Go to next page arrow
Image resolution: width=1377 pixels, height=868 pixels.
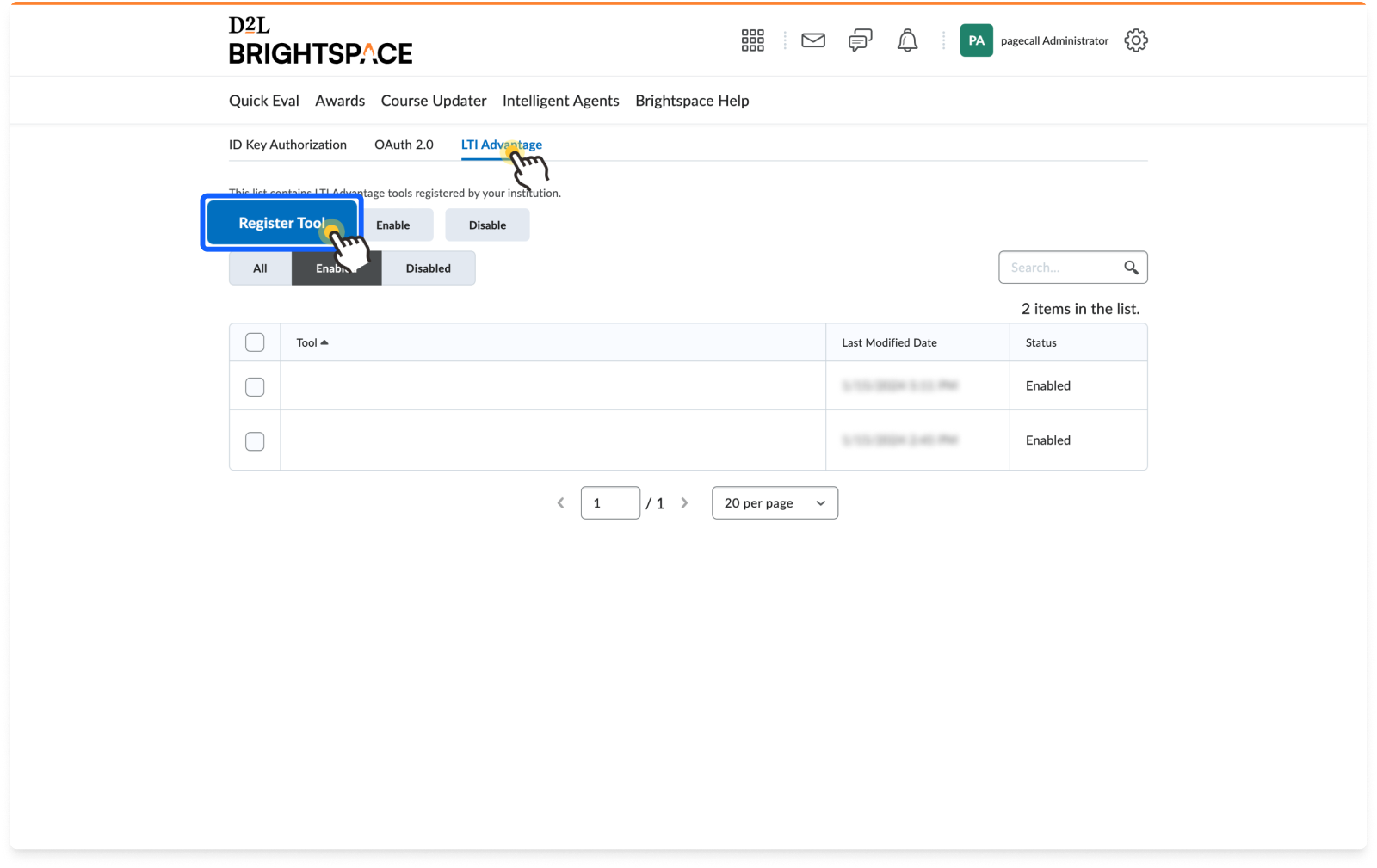[x=684, y=503]
